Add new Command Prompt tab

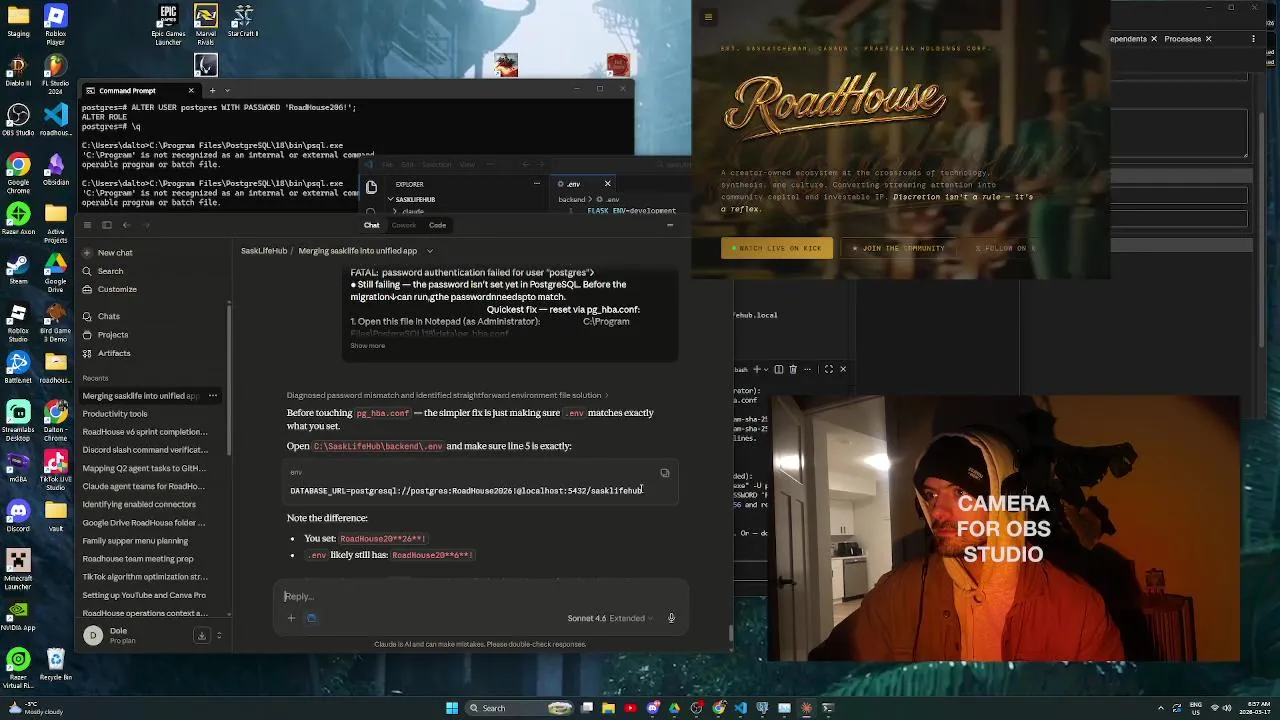click(x=212, y=91)
